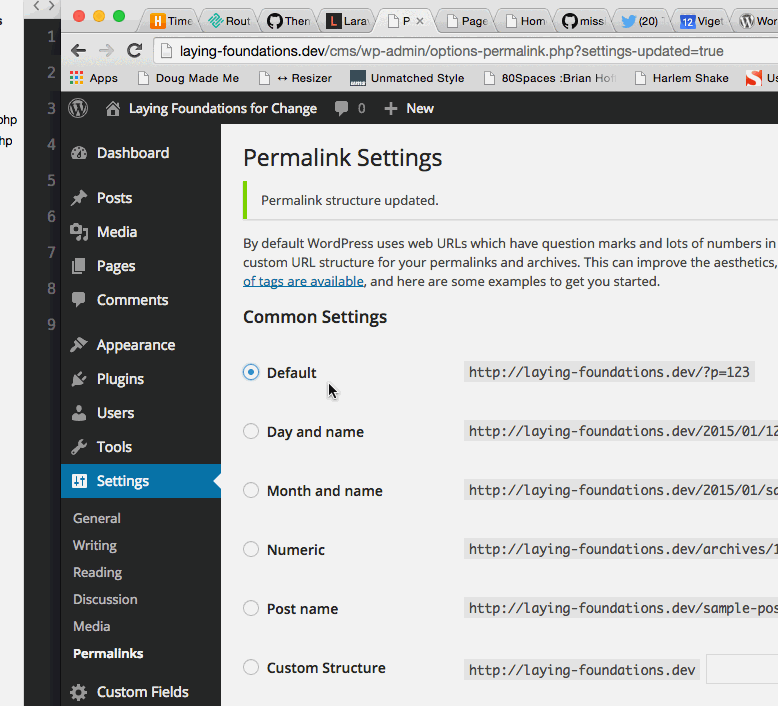Switch to the GitHub Then browser tab

tap(287, 20)
